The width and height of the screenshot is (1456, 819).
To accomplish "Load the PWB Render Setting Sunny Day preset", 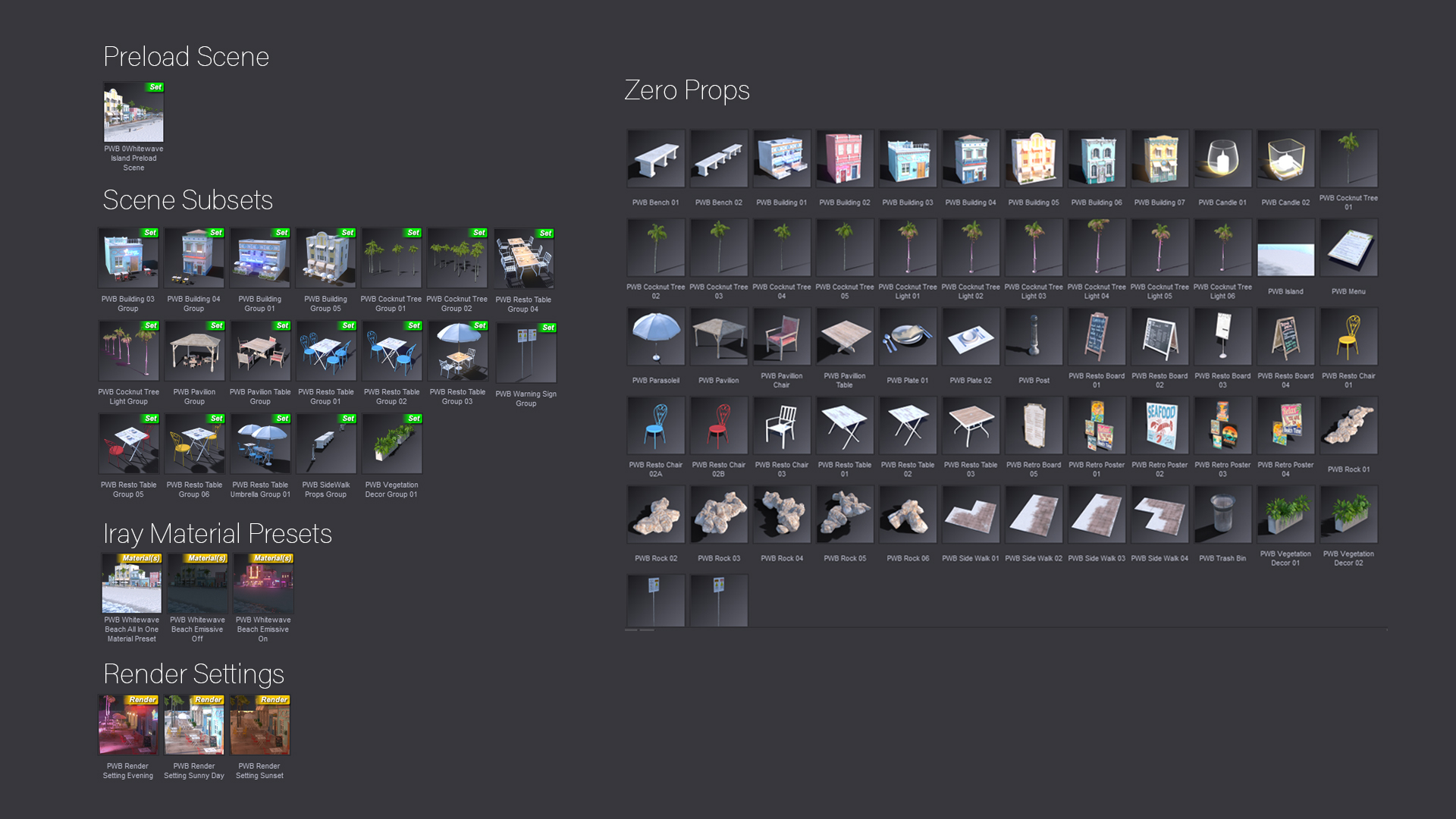I will [194, 725].
